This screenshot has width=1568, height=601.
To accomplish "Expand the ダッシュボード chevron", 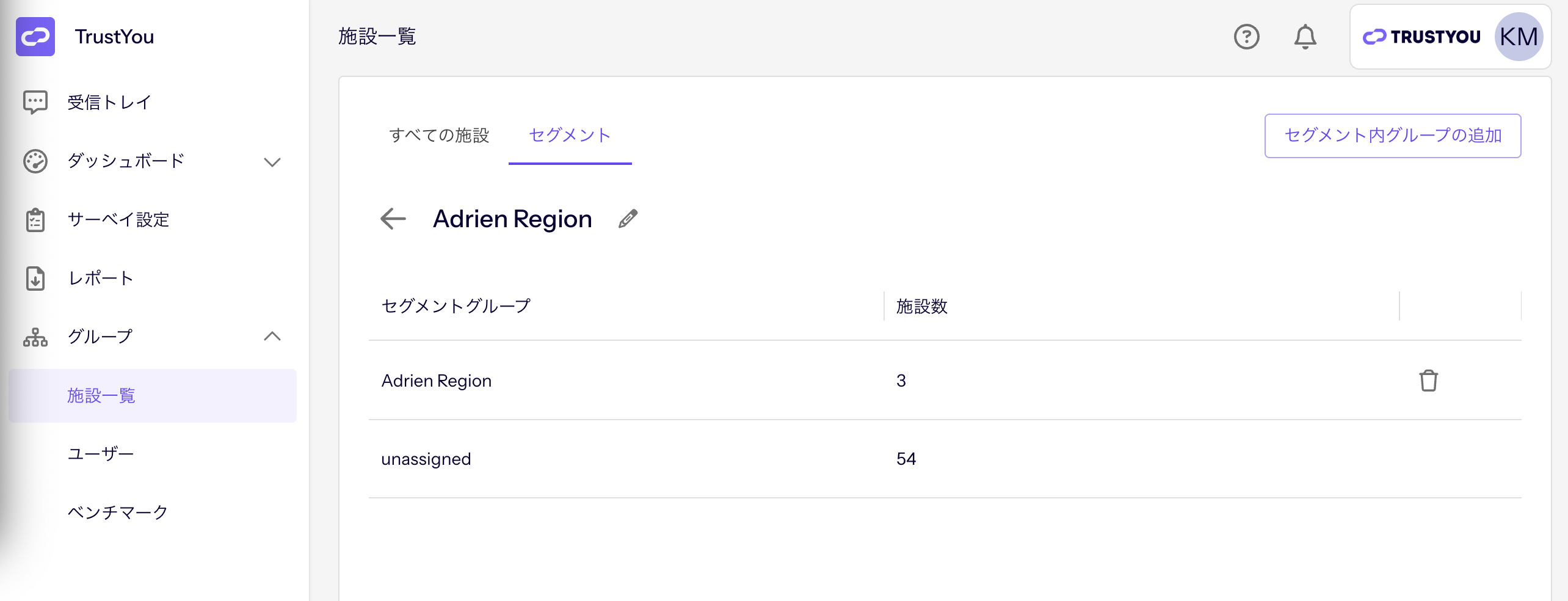I will [x=272, y=162].
